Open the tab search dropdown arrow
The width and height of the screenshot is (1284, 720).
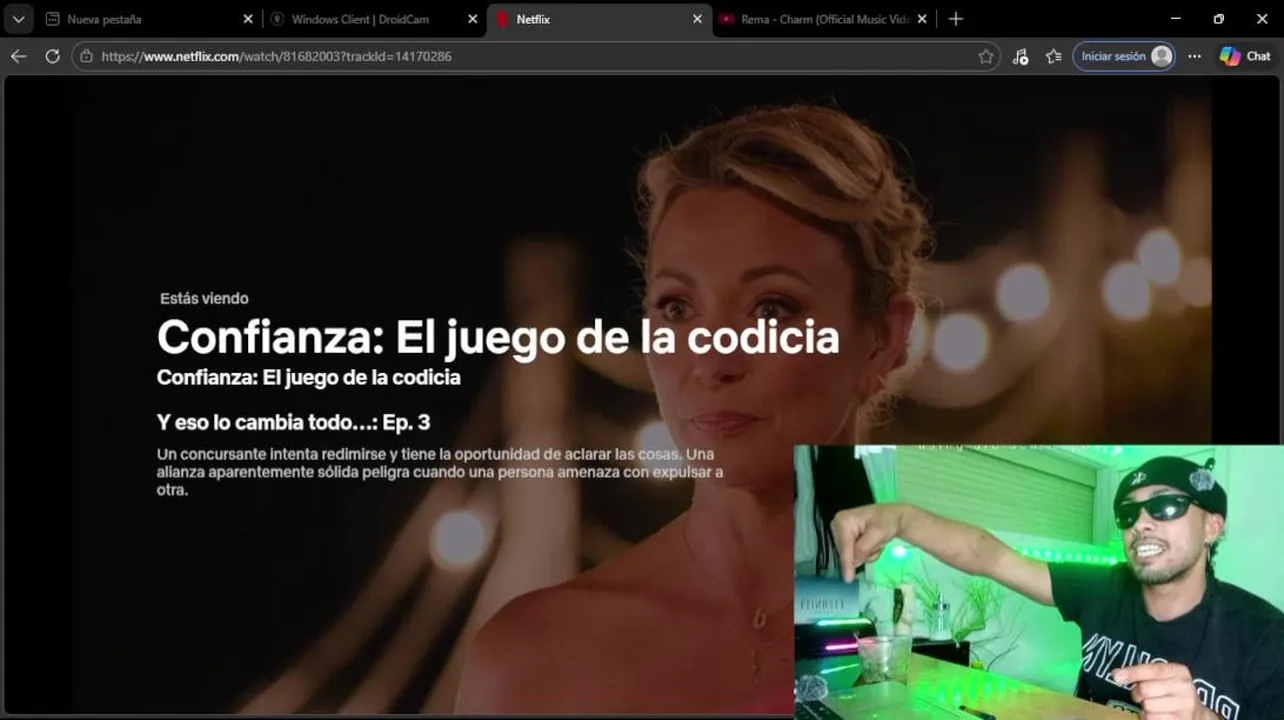tap(18, 19)
